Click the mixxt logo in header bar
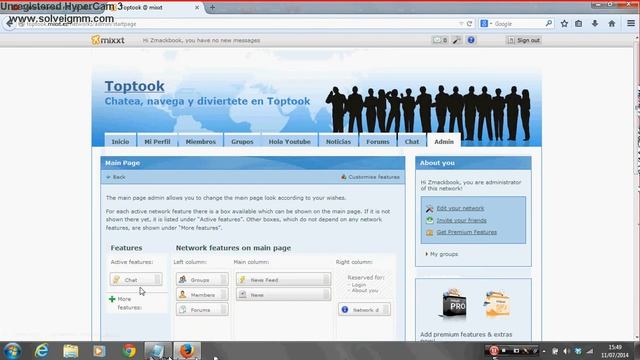Viewport: 640px width, 360px height. pos(108,40)
